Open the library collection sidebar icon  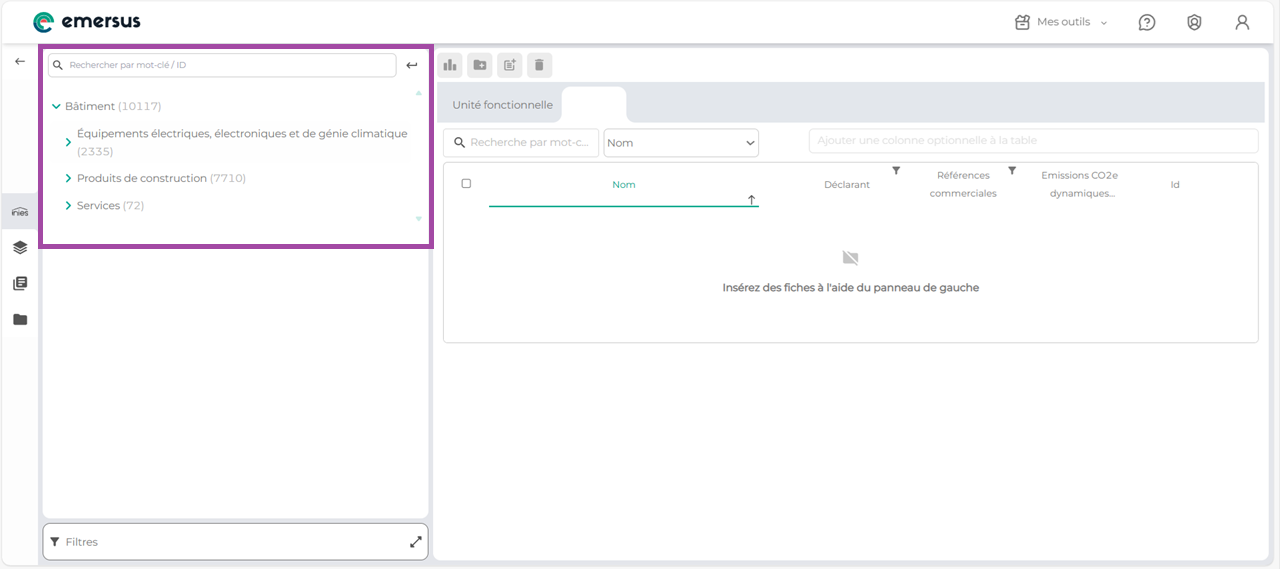pos(20,283)
